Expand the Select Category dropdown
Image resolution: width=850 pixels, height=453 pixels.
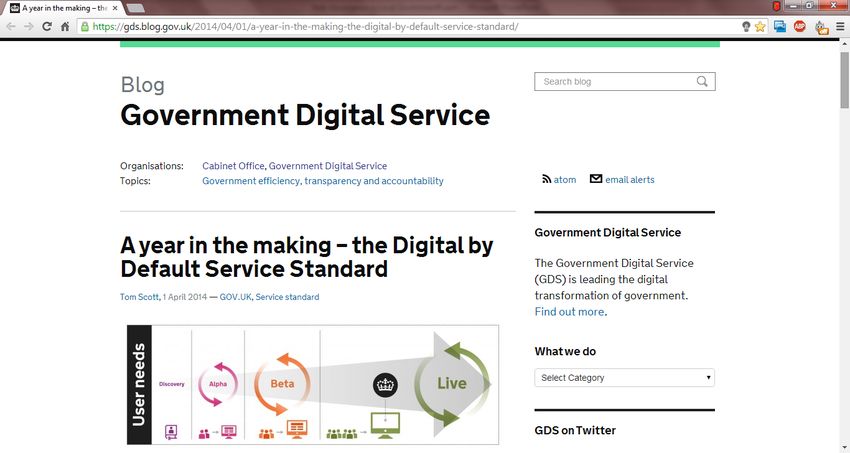coord(624,378)
